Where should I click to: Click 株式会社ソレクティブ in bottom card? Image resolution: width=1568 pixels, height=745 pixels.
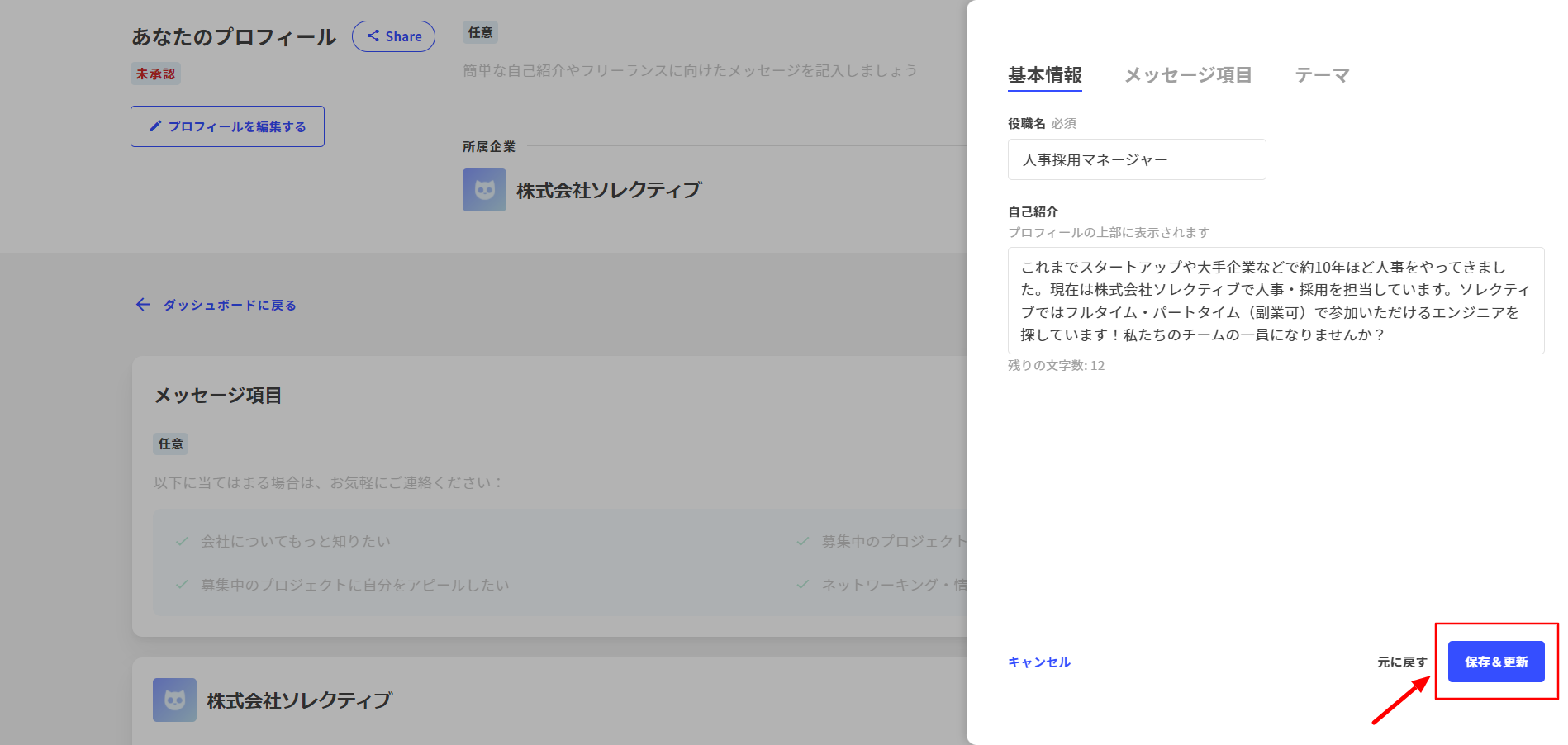coord(299,700)
